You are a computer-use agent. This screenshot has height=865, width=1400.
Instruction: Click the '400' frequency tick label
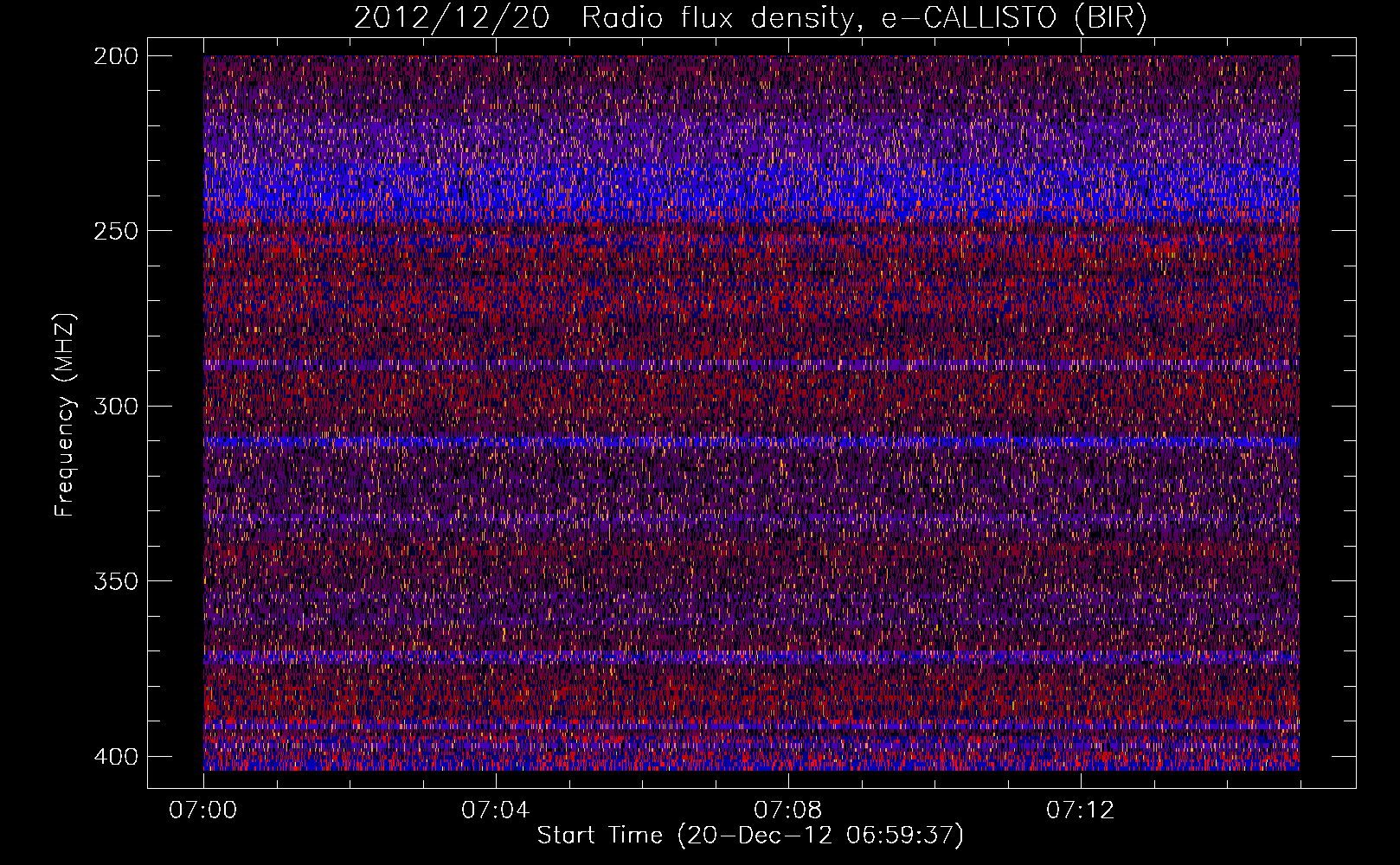click(x=116, y=756)
